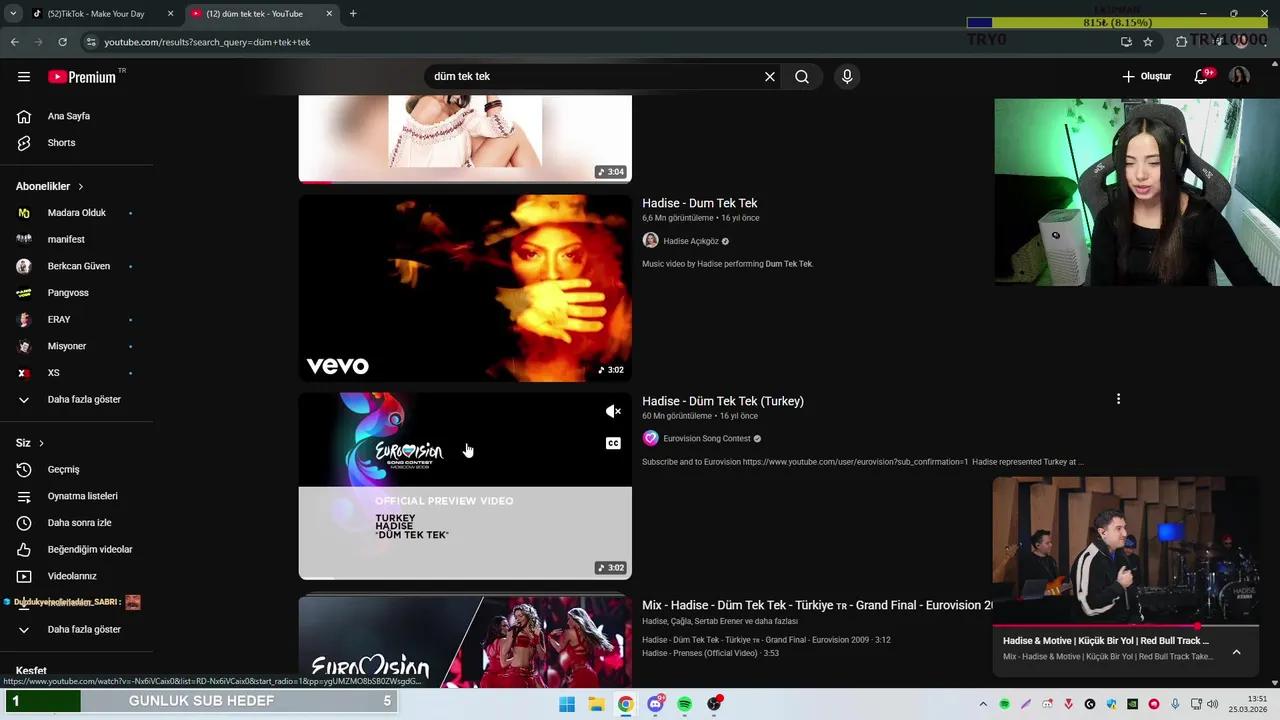
Task: Visit Hadise Açıkgöz channel link
Action: [x=691, y=241]
